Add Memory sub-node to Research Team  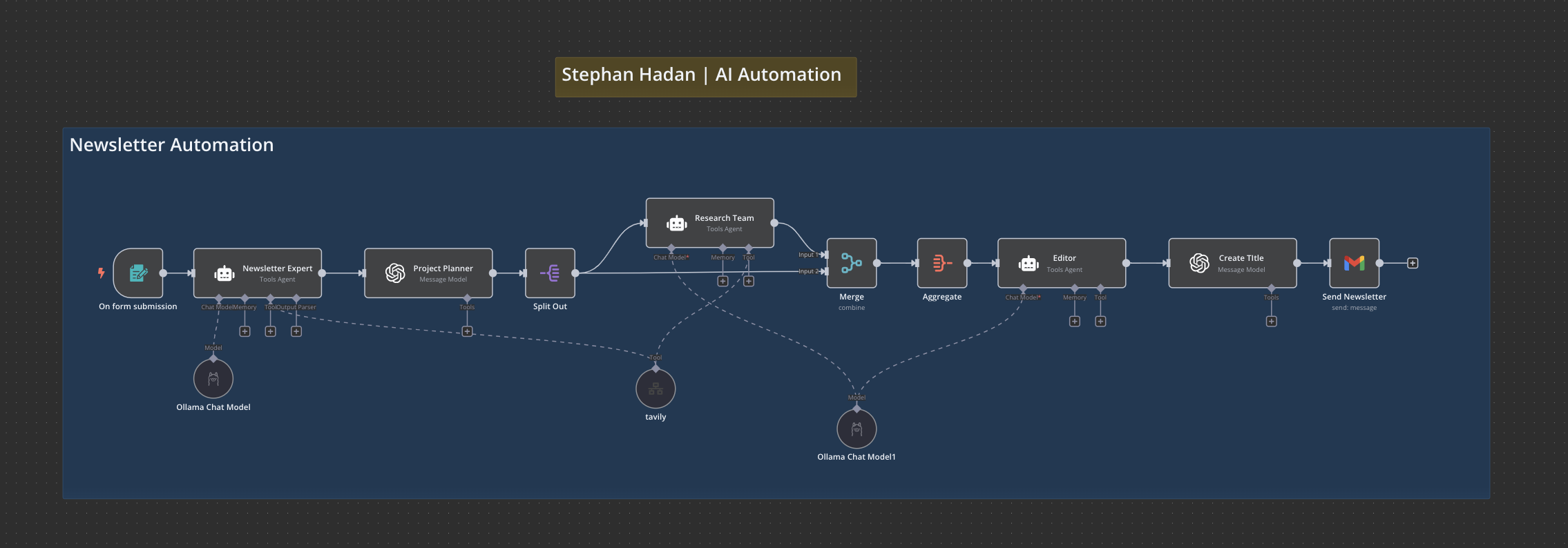pos(723,282)
